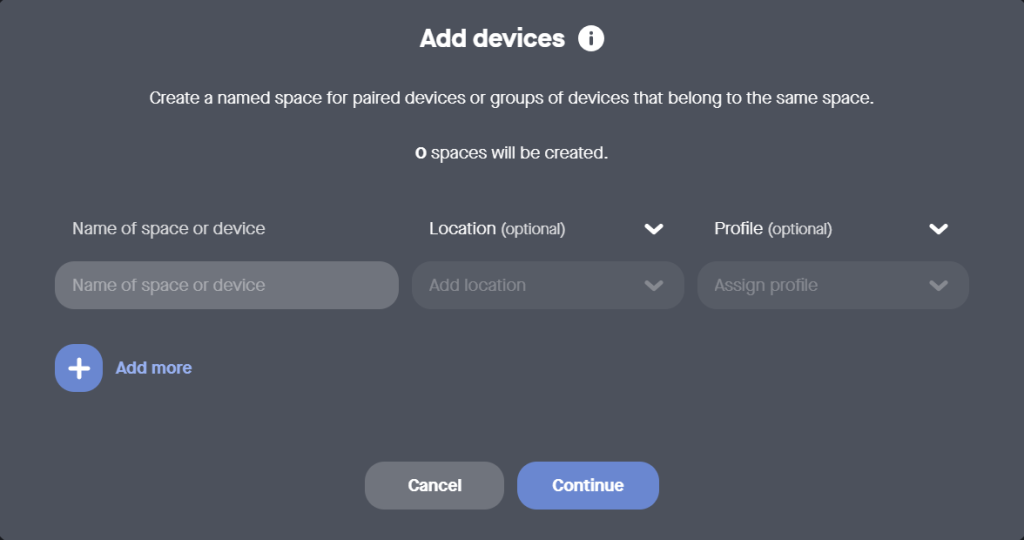
Task: Select the Assign profile placeholder text
Action: (765, 286)
